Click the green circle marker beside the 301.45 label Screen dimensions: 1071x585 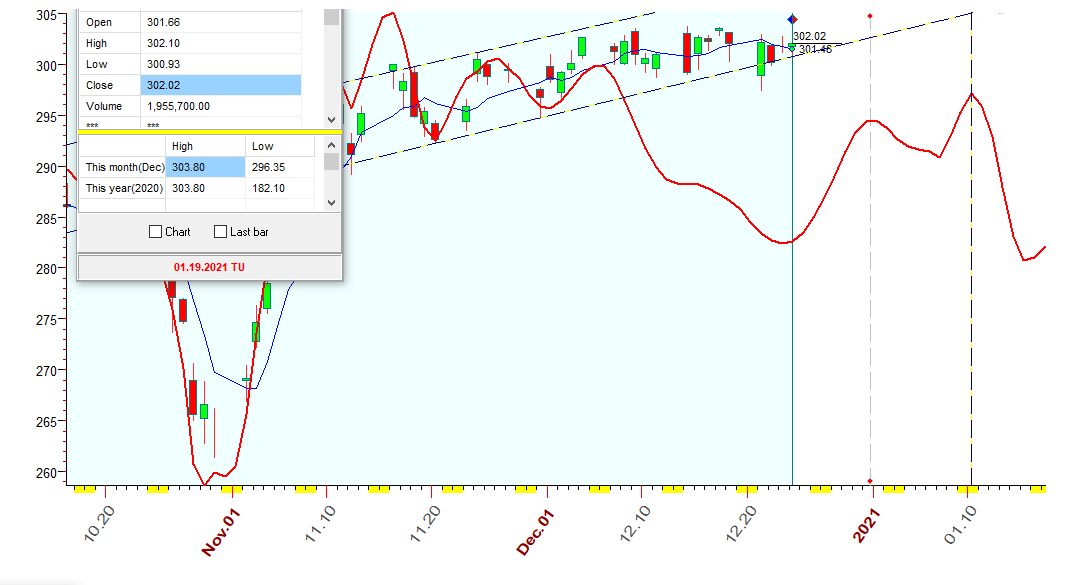coord(792,47)
